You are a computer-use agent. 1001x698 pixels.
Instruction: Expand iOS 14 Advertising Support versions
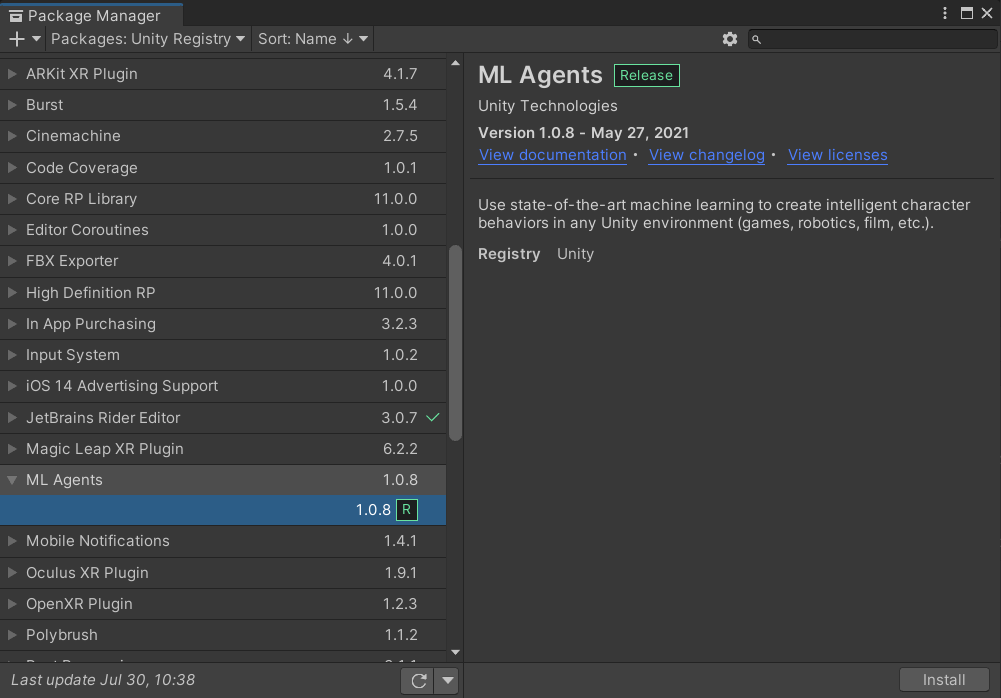point(11,386)
